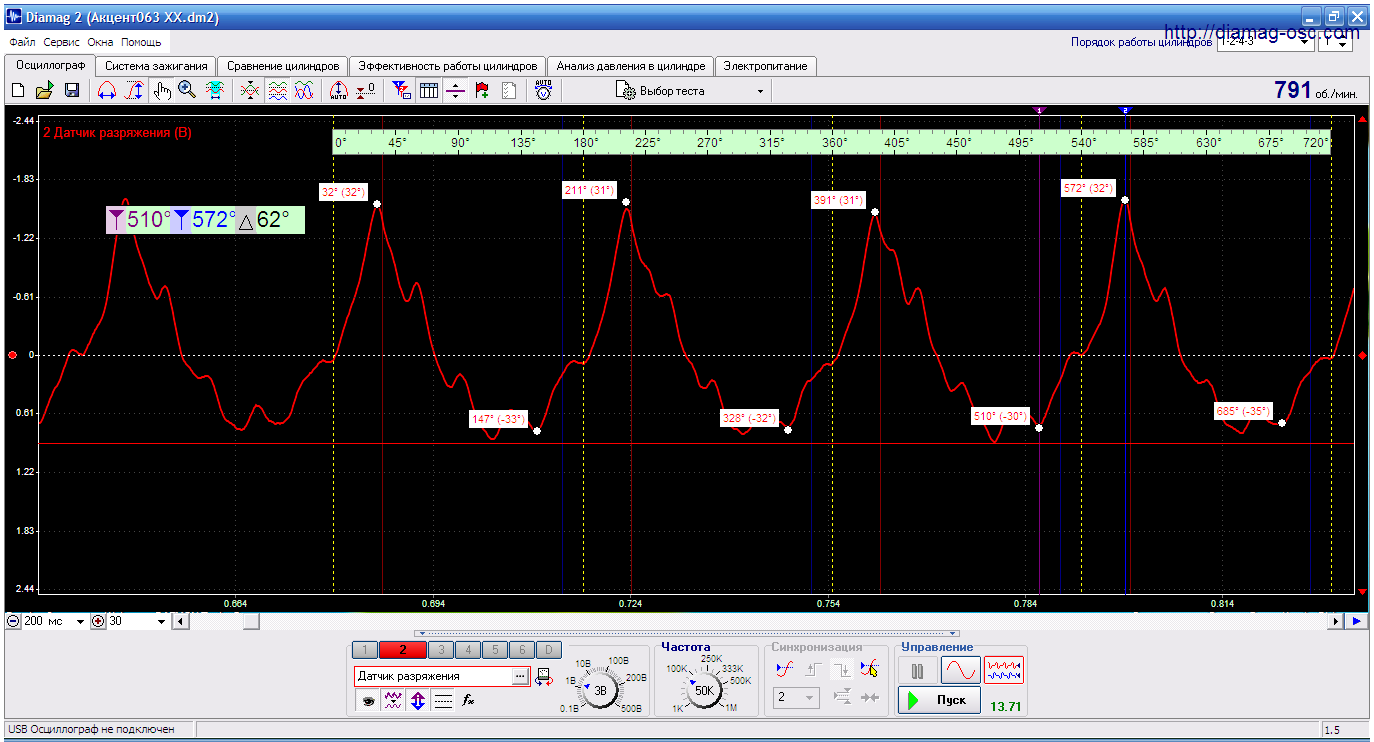Click the AUTO voltage detect icon
The height and width of the screenshot is (742, 1374).
543,90
